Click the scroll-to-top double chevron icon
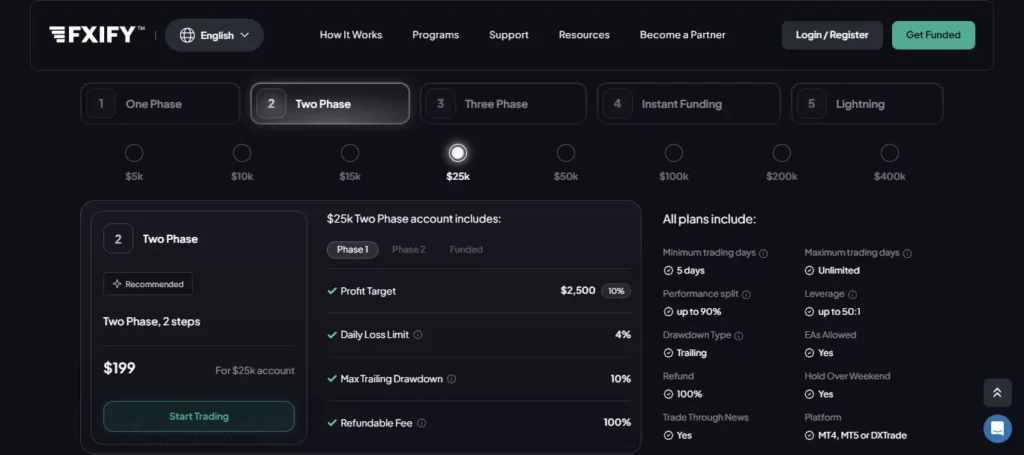This screenshot has width=1024, height=455. [x=997, y=392]
